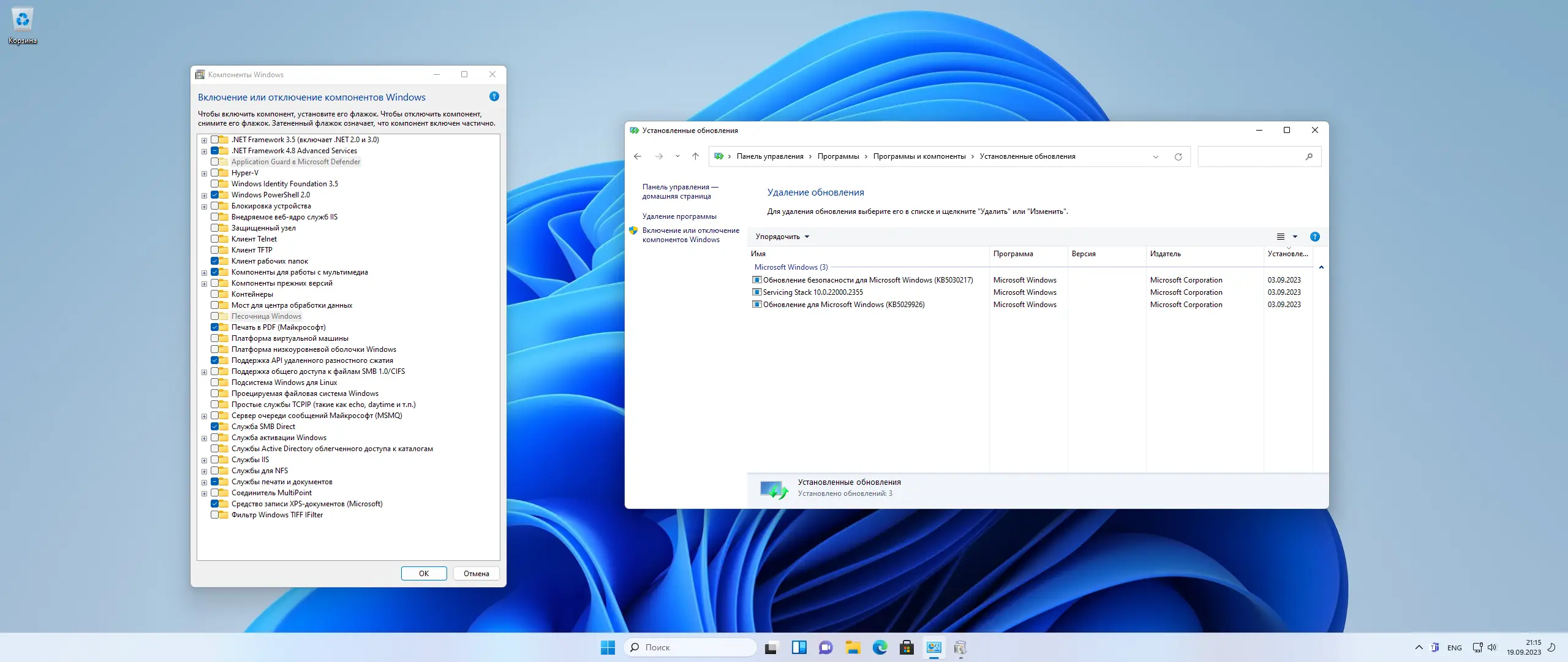Click the view layout icon in toolbar
The image size is (1568, 662).
1280,237
